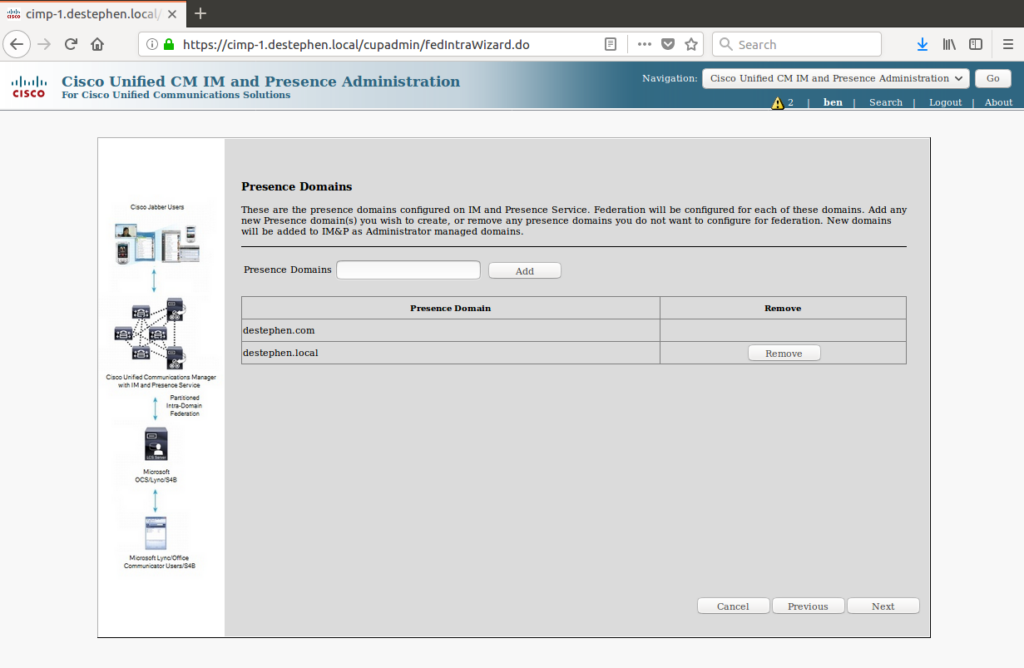
Task: Click the Cisco Unified CM IM title
Action: tap(261, 81)
